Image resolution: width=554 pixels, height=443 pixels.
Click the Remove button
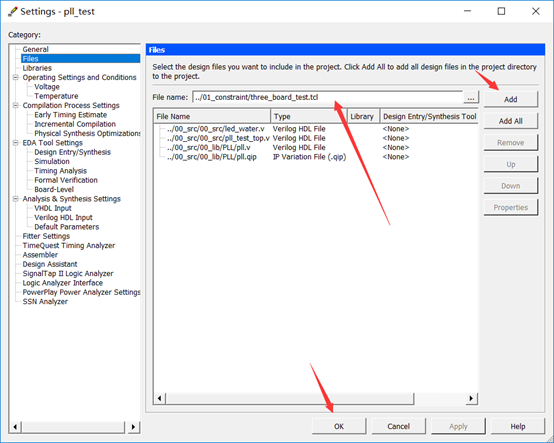pos(511,143)
